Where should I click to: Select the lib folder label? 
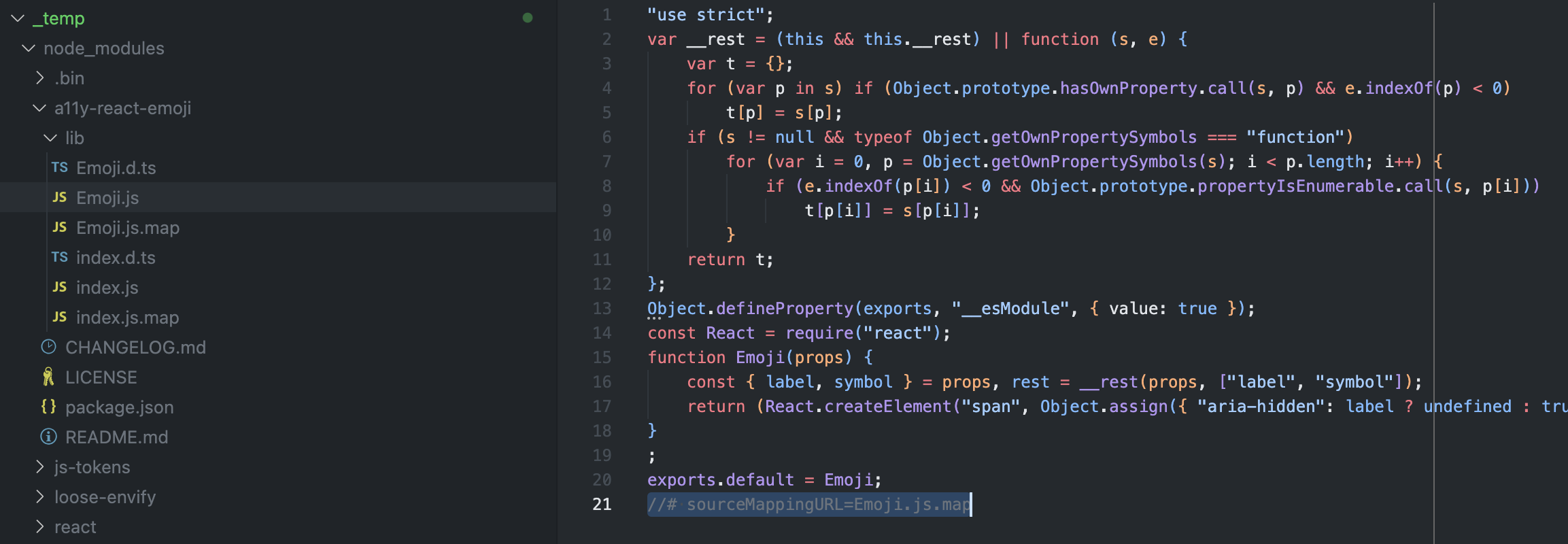click(75, 138)
